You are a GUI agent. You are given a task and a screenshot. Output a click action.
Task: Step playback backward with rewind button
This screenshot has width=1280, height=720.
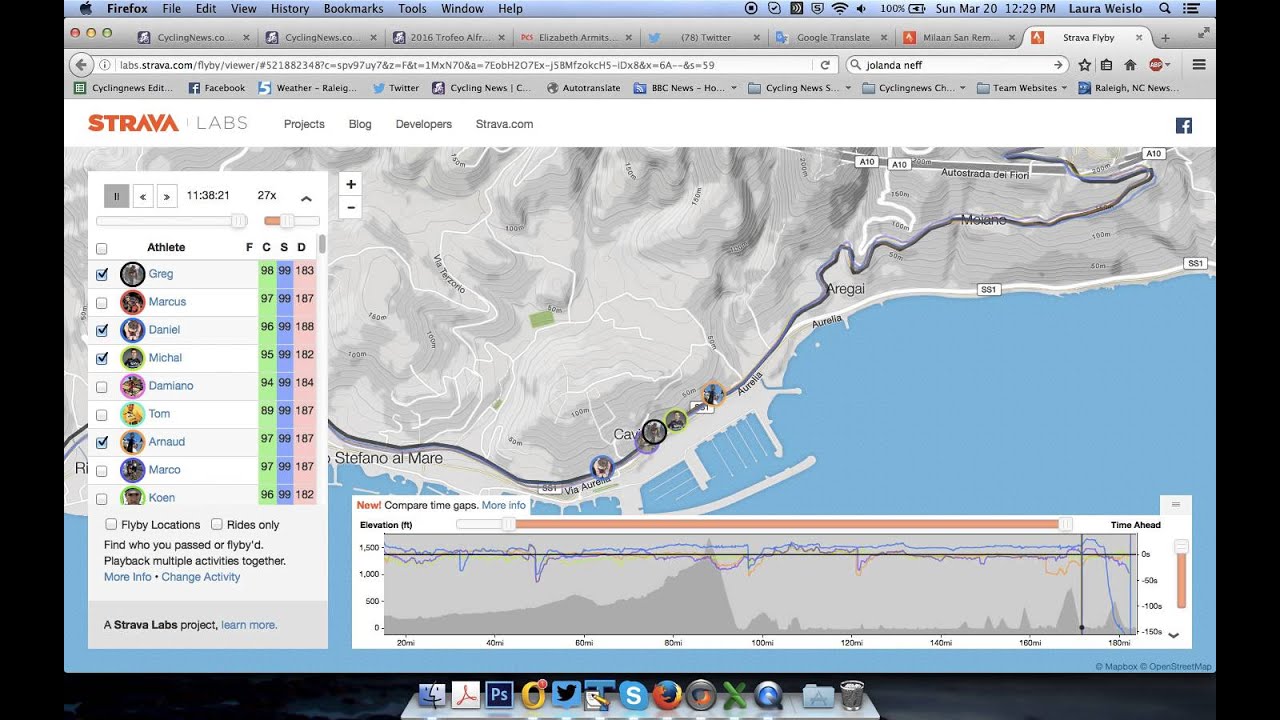click(x=143, y=196)
